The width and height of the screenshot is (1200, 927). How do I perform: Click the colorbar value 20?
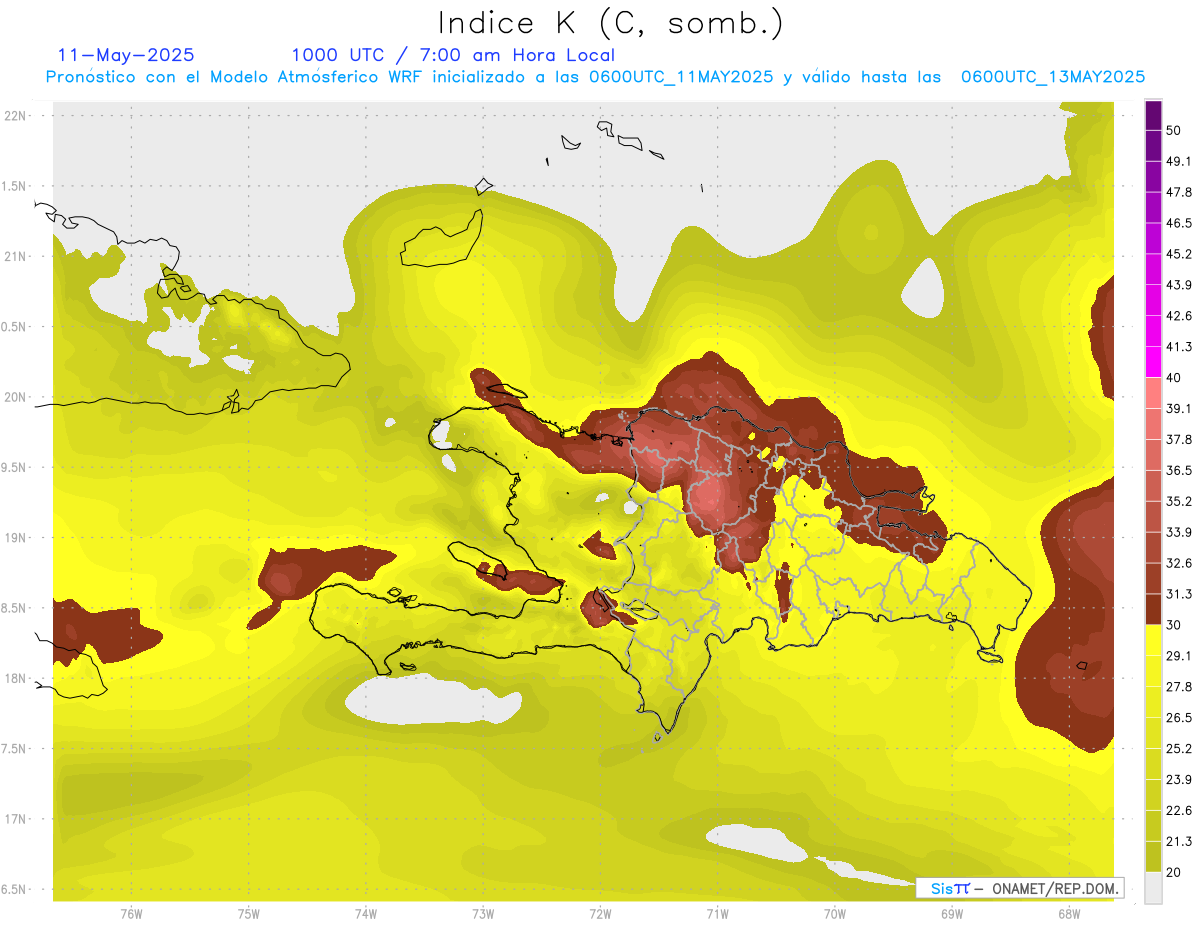(1174, 872)
